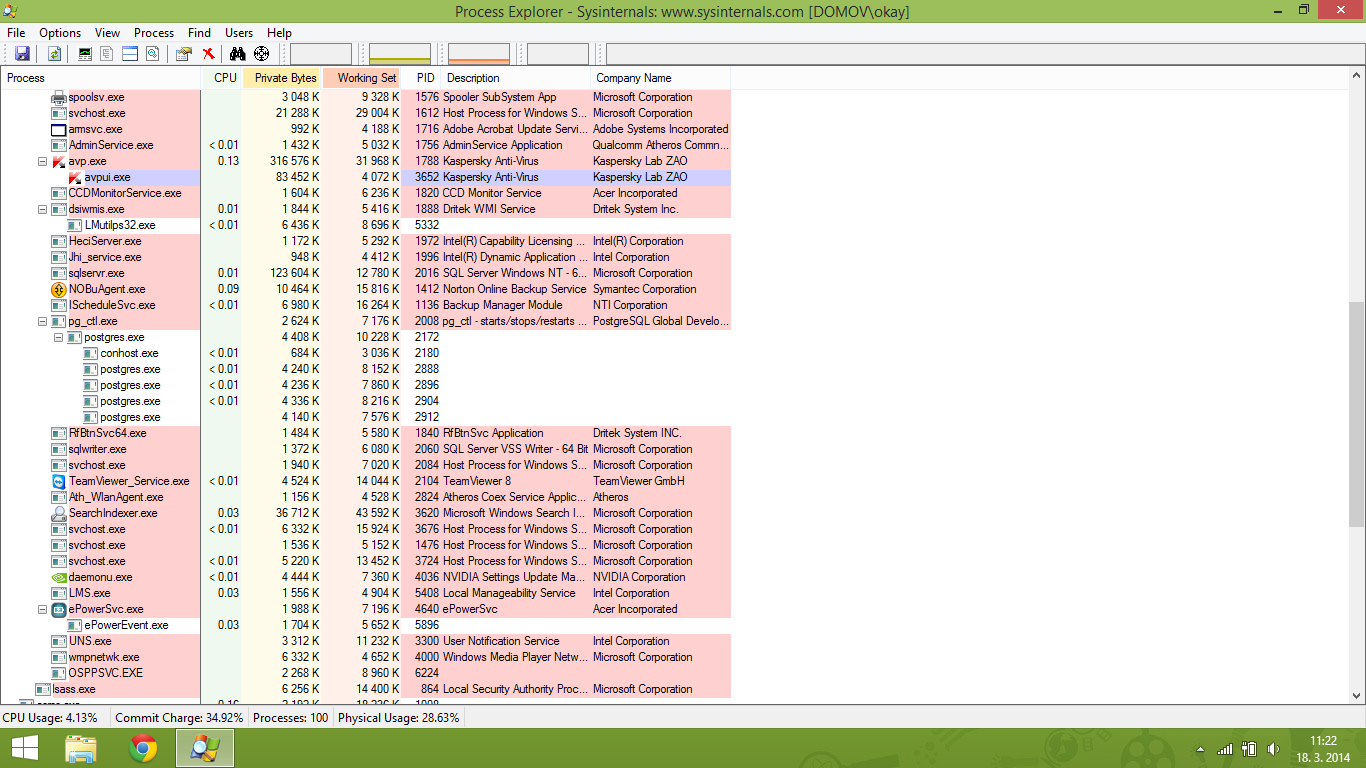Screen dimensions: 1366x768
Task: Click the Show Process Tree toolbar icon
Action: (x=108, y=54)
